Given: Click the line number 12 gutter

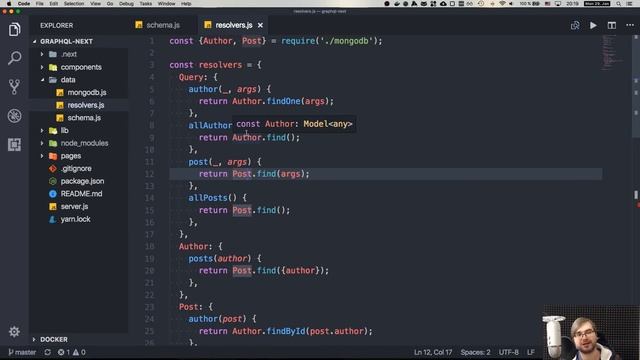Looking at the screenshot, I should point(149,174).
